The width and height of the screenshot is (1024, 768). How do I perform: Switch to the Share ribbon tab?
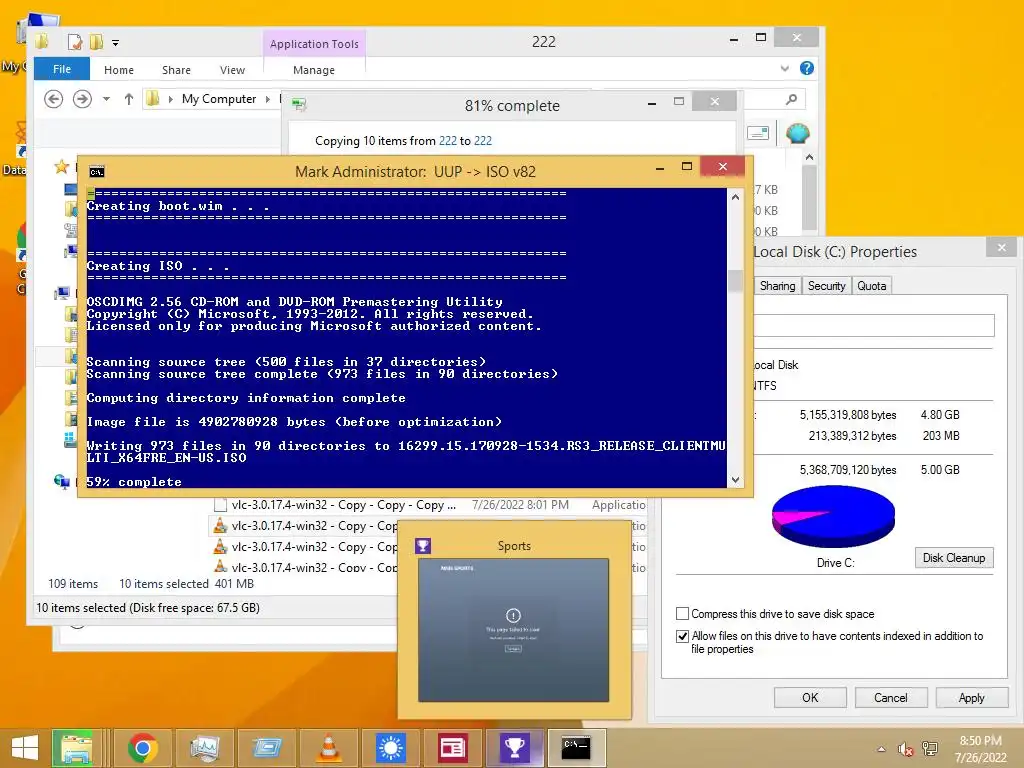[x=176, y=70]
